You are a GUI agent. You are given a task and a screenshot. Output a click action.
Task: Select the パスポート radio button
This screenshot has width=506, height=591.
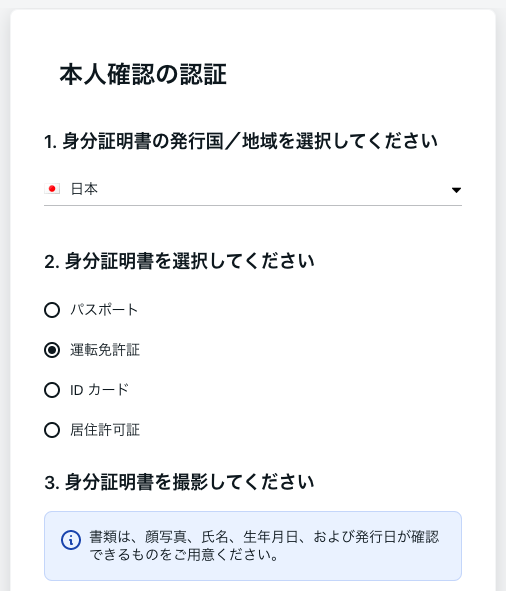coord(52,310)
